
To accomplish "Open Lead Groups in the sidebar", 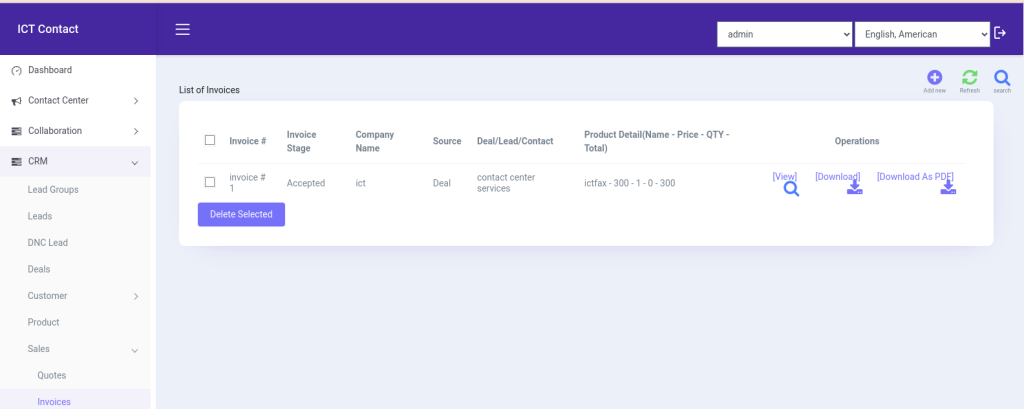I will [53, 189].
